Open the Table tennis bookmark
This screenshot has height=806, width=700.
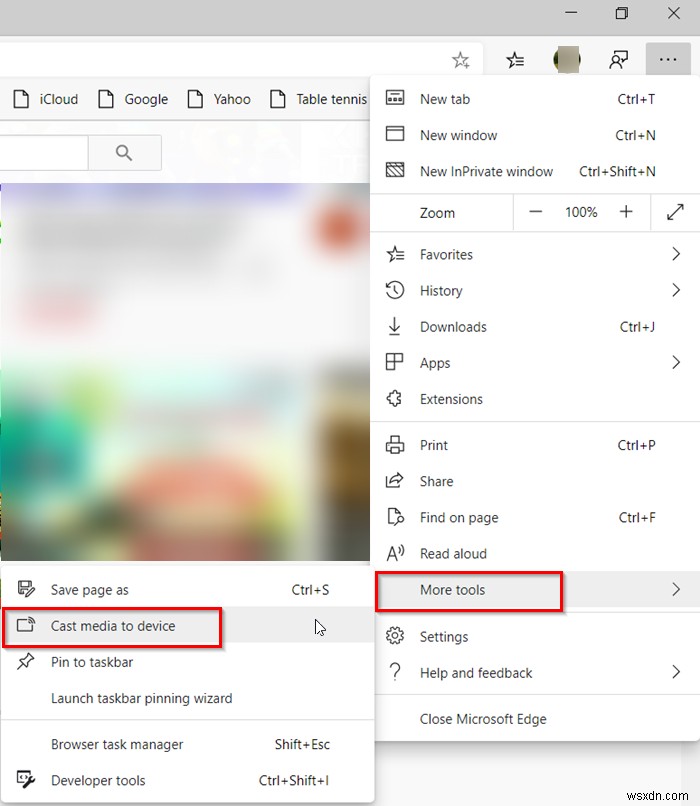coord(319,99)
